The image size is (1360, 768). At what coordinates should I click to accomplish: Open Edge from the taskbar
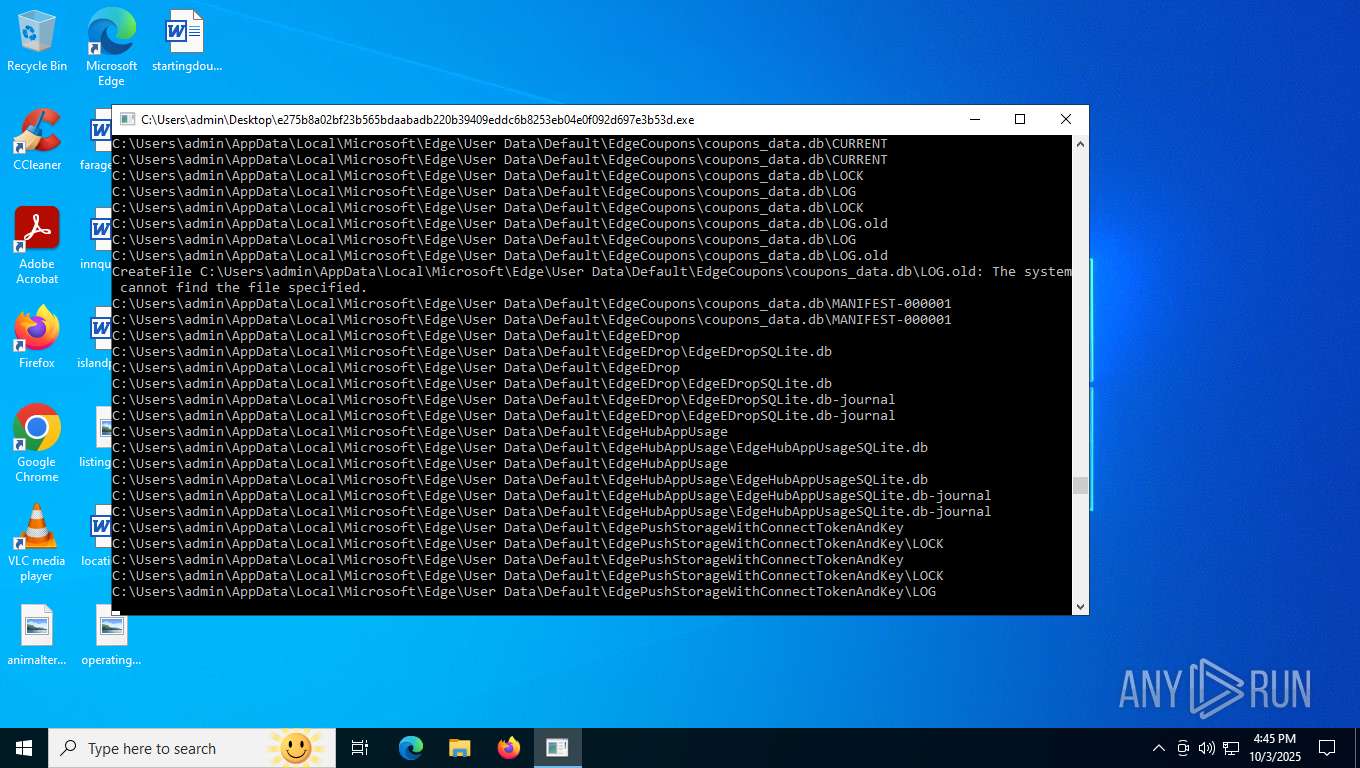tap(411, 748)
